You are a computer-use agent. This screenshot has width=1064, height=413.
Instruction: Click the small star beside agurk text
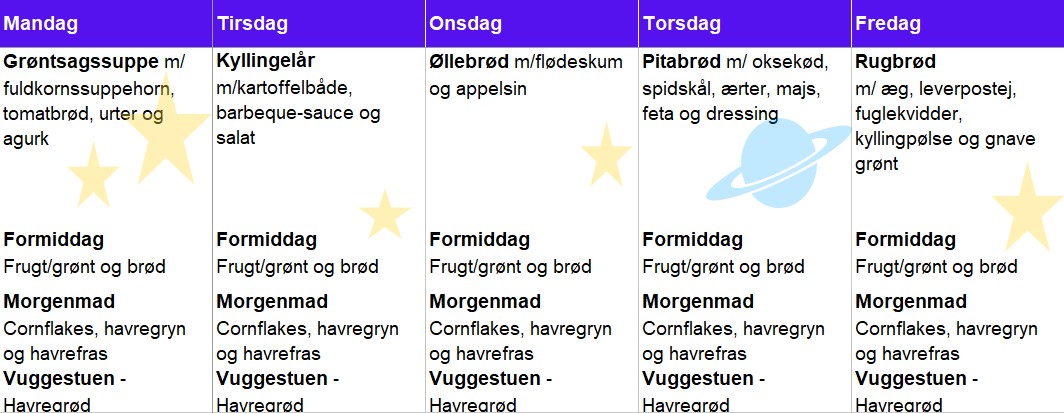tap(93, 175)
